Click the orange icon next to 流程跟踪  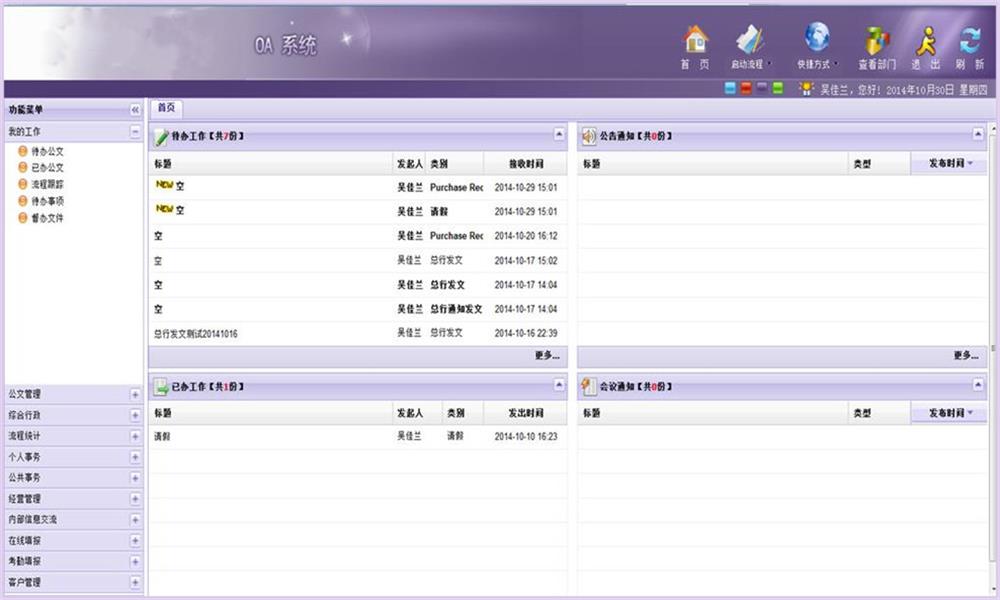pyautogui.click(x=23, y=184)
